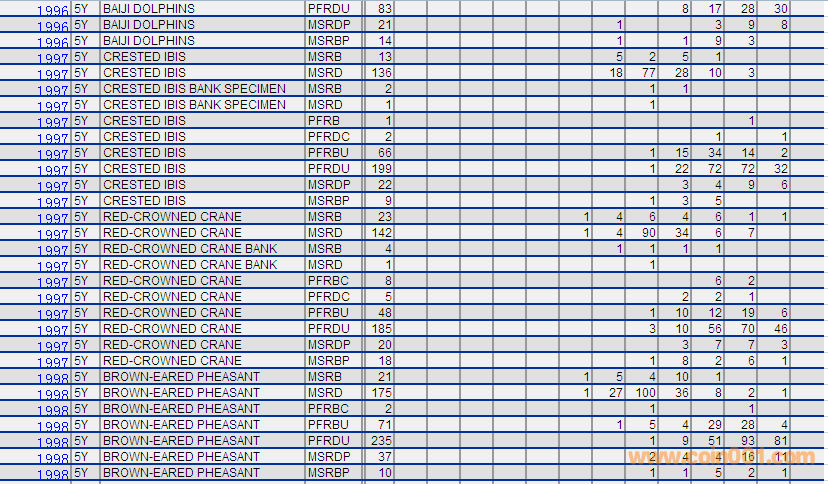Screen dimensions: 828x484
Task: Select the 142 total for Red-Crowned Crane MSRD
Action: pyautogui.click(x=381, y=232)
